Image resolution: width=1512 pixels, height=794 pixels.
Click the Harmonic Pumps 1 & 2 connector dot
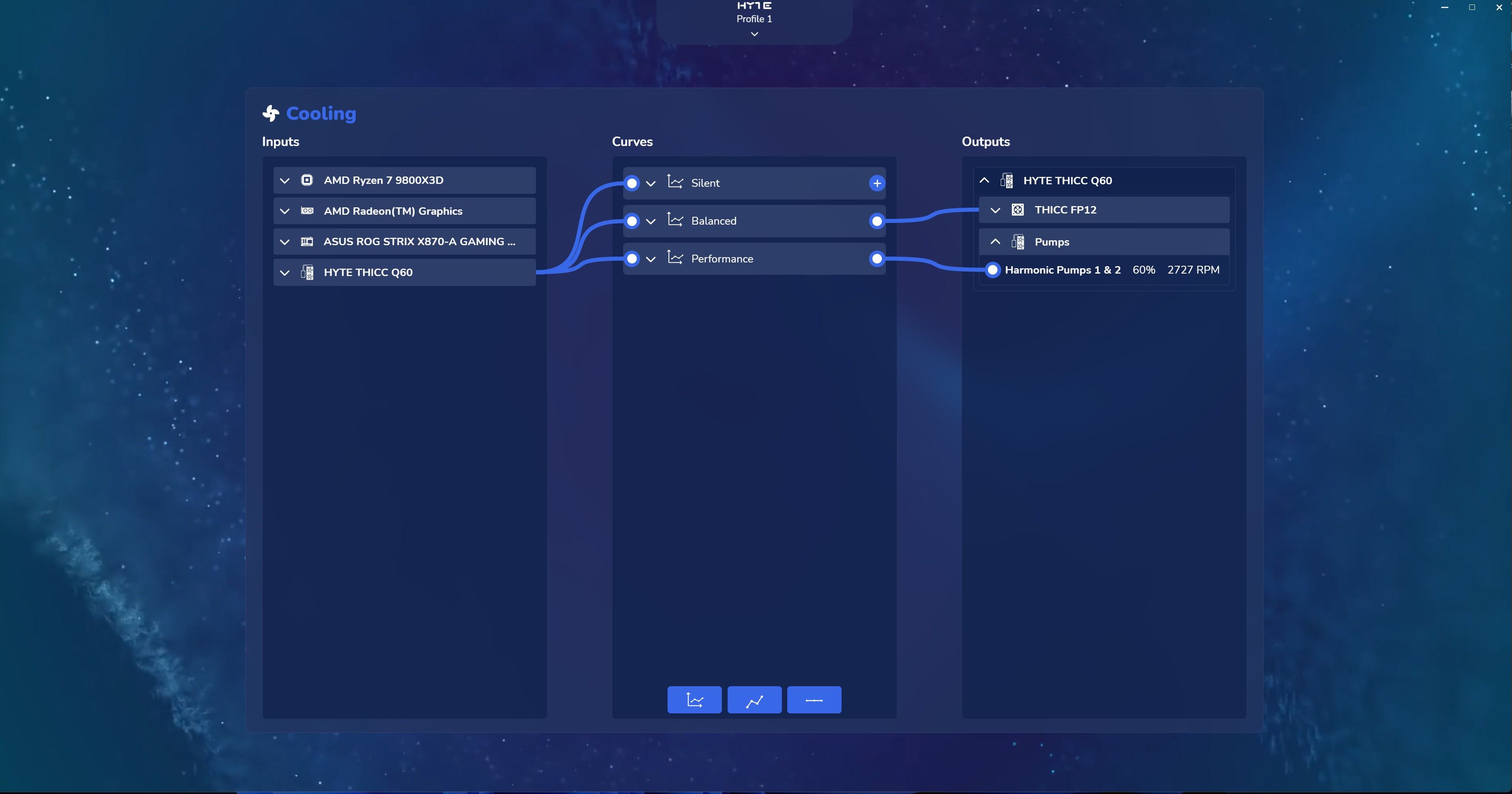point(993,269)
